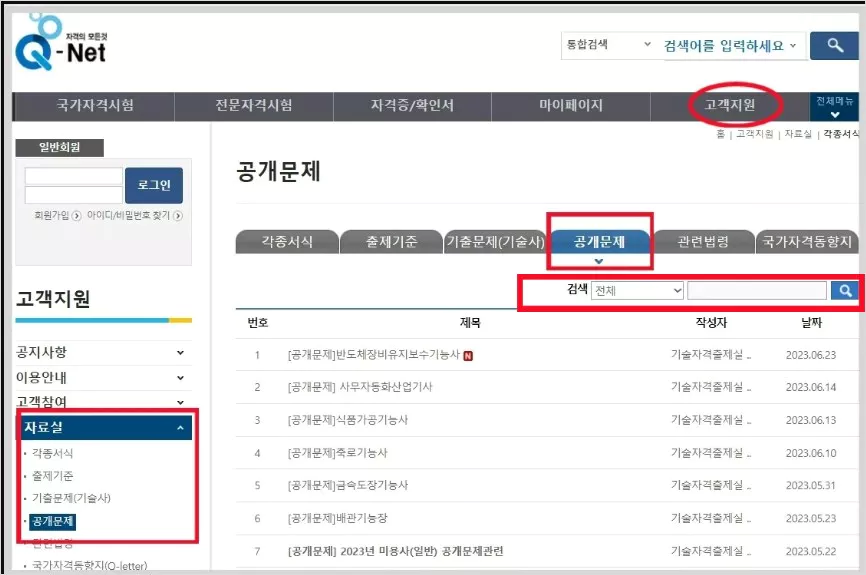The image size is (866, 575).
Task: Open 마이페이지 menu
Action: [x=571, y=106]
